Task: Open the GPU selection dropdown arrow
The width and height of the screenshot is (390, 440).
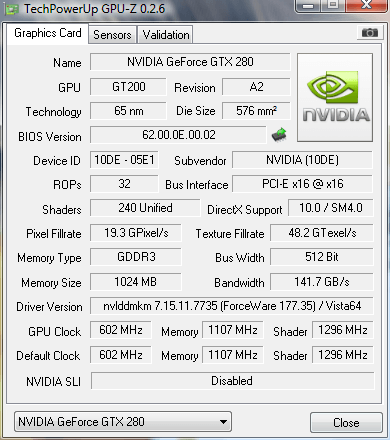Action: (x=223, y=422)
